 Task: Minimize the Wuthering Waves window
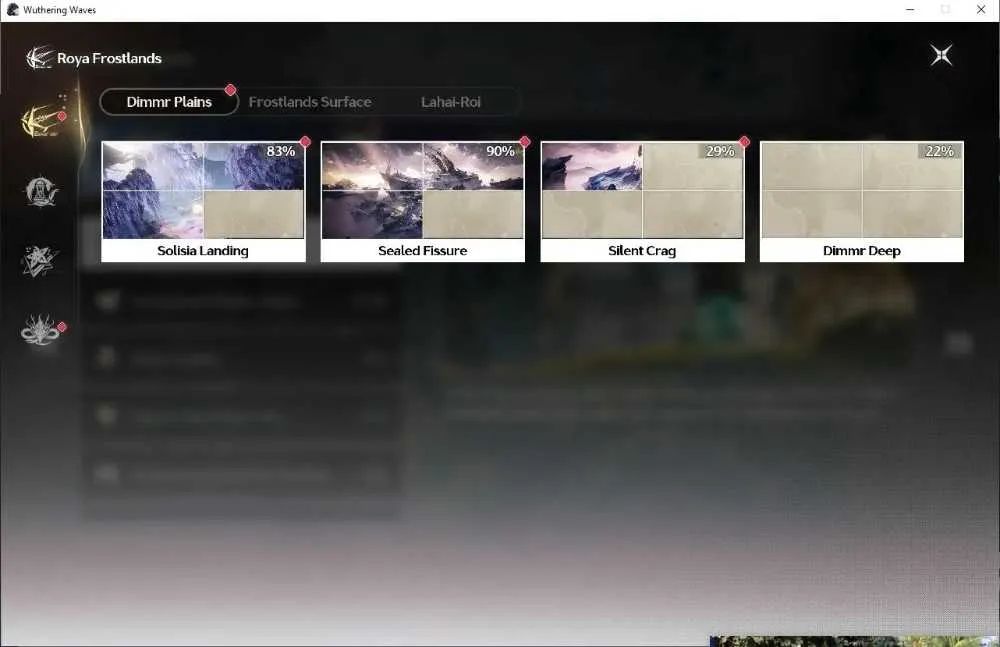point(910,10)
